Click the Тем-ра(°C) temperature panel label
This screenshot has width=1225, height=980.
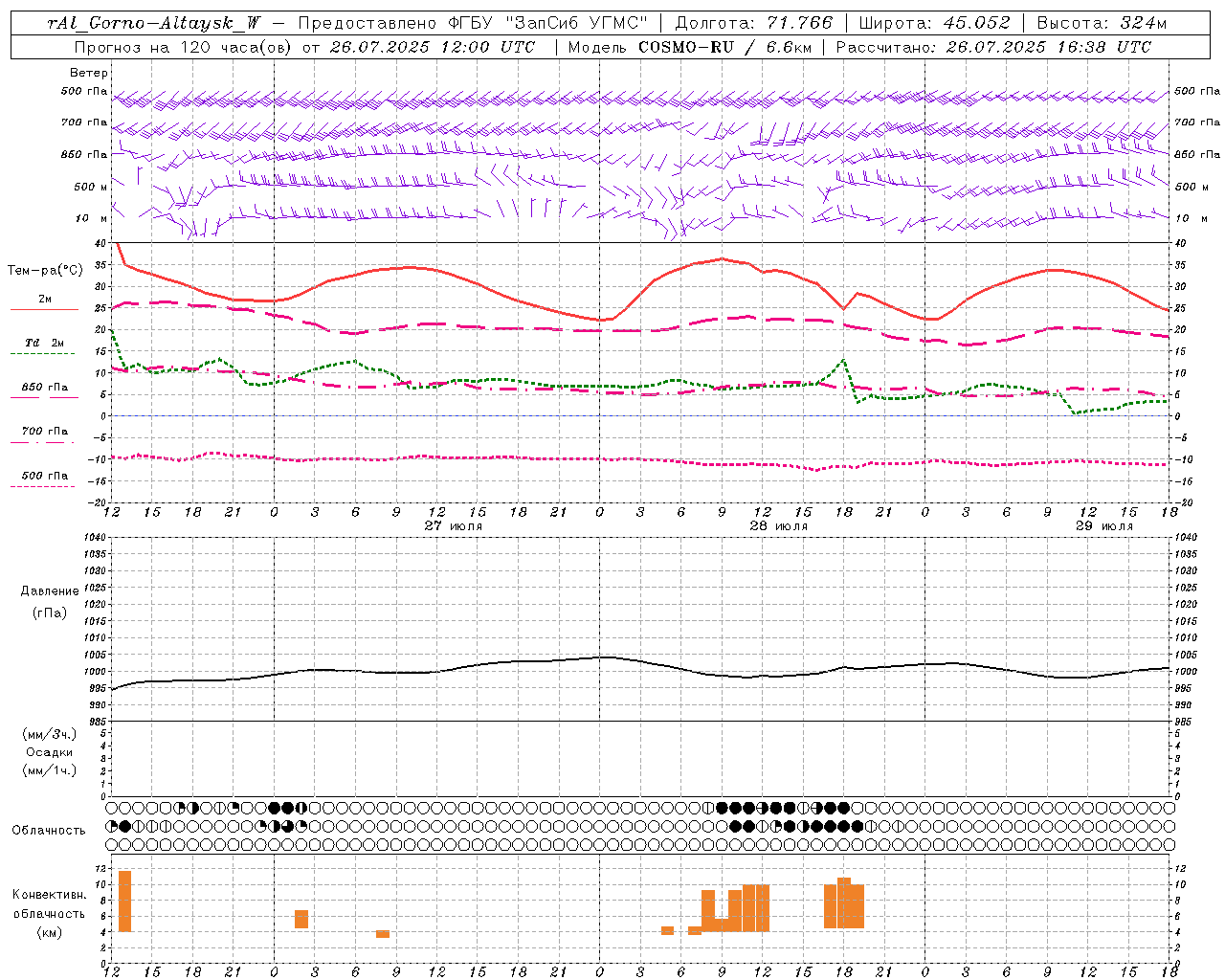pos(46,271)
